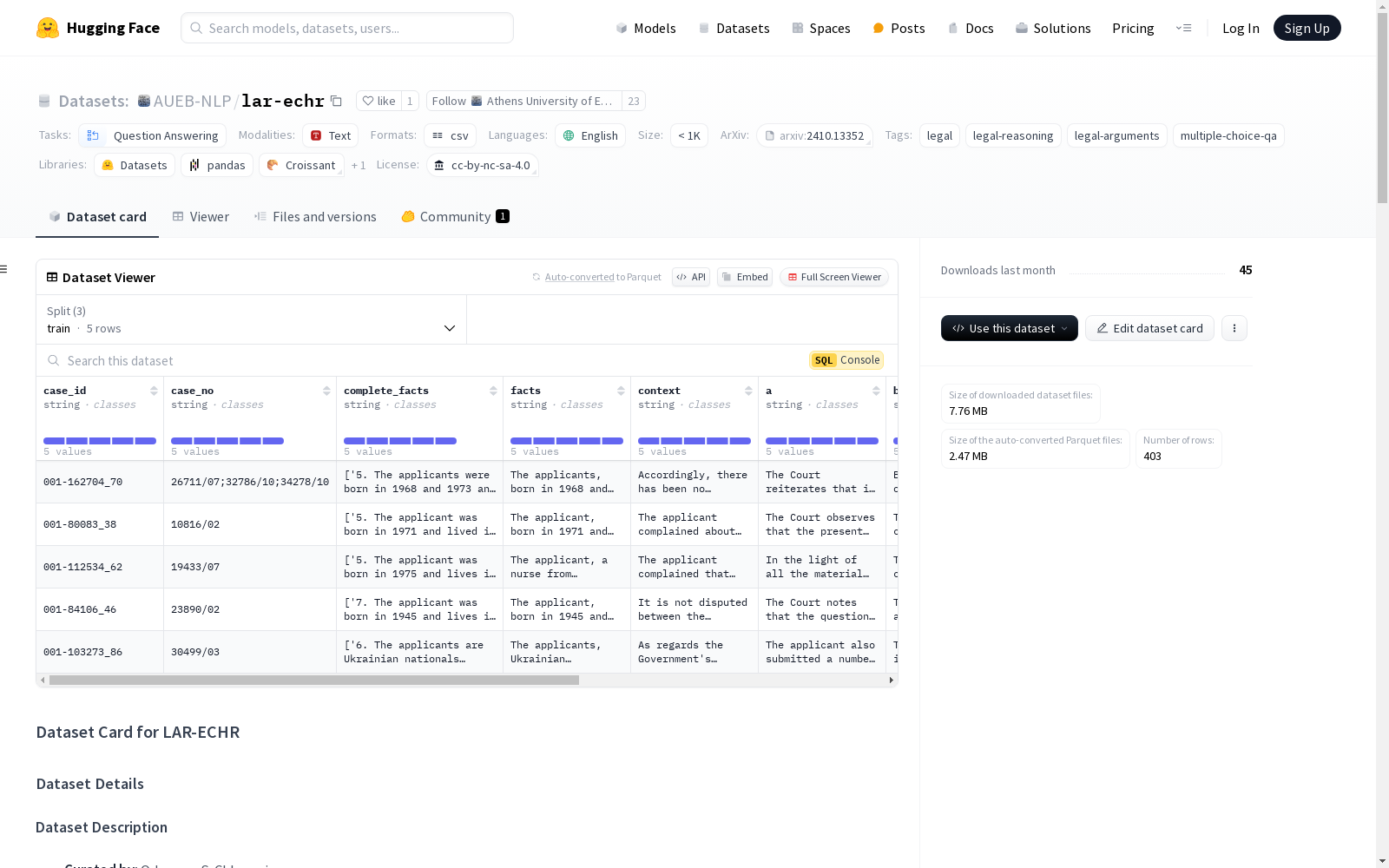Image resolution: width=1389 pixels, height=868 pixels.
Task: Click the horizontal table scrollbar thumb
Action: coord(314,681)
